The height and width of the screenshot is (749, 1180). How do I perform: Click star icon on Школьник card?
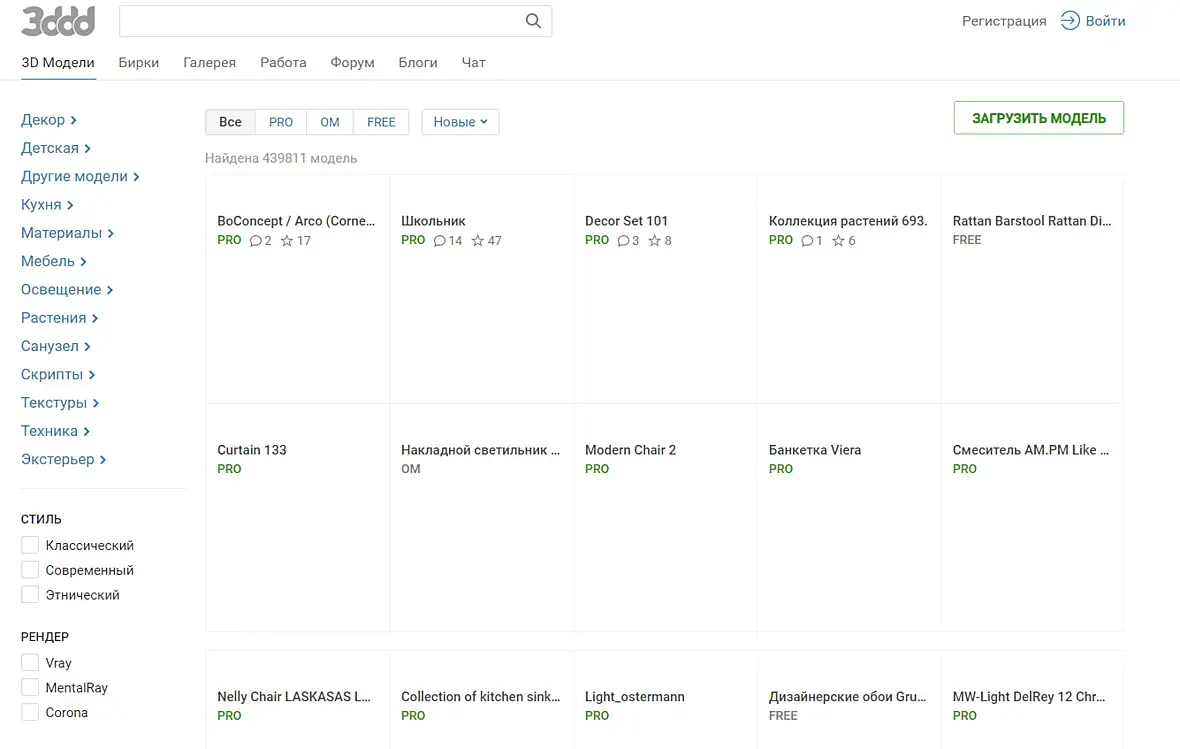[x=478, y=241]
